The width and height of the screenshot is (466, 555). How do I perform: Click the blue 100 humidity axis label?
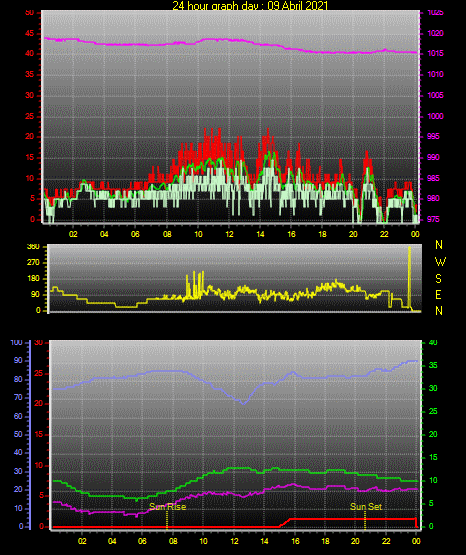click(17, 342)
